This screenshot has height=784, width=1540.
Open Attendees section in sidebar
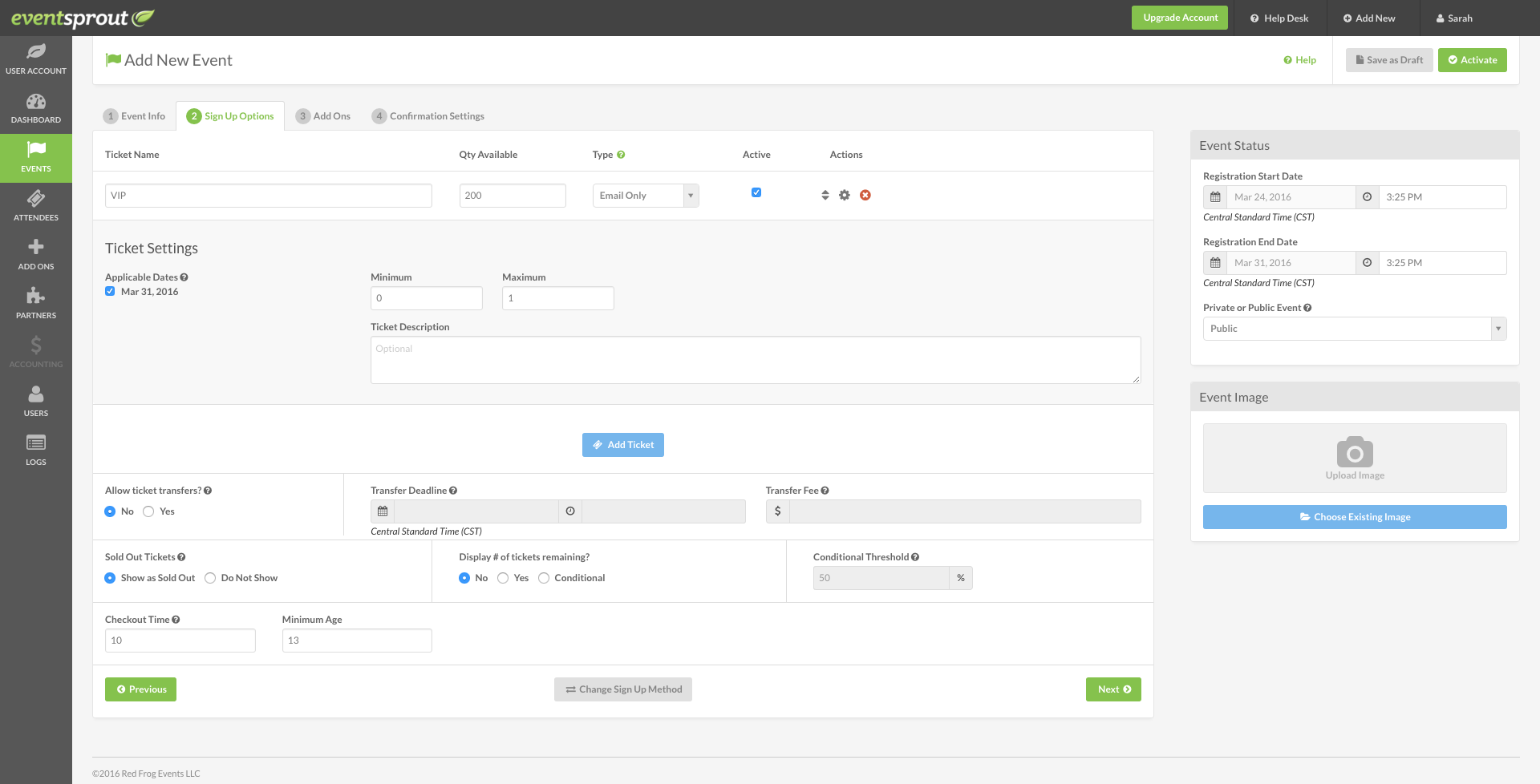[x=36, y=207]
